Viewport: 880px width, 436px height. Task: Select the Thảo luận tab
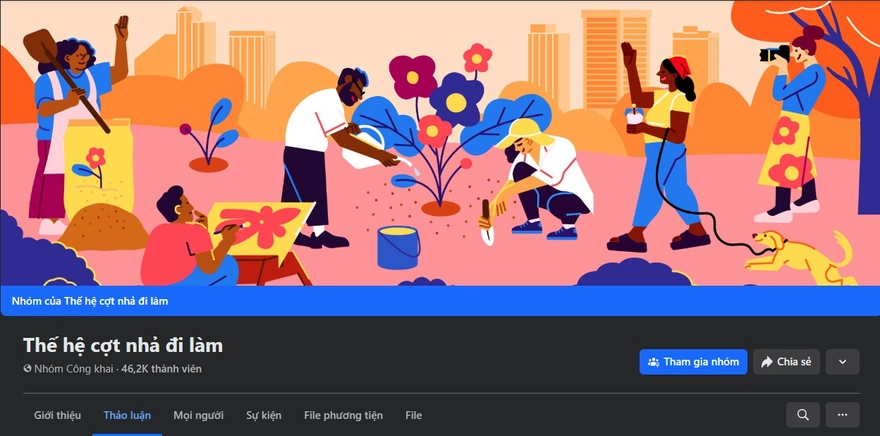click(127, 415)
